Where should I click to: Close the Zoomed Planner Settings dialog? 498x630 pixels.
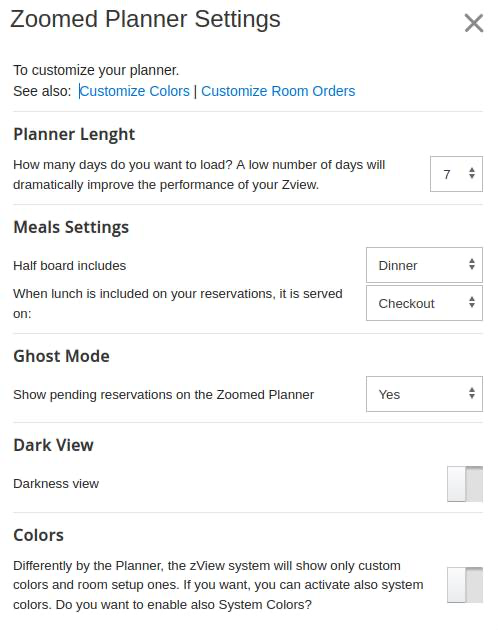(473, 23)
